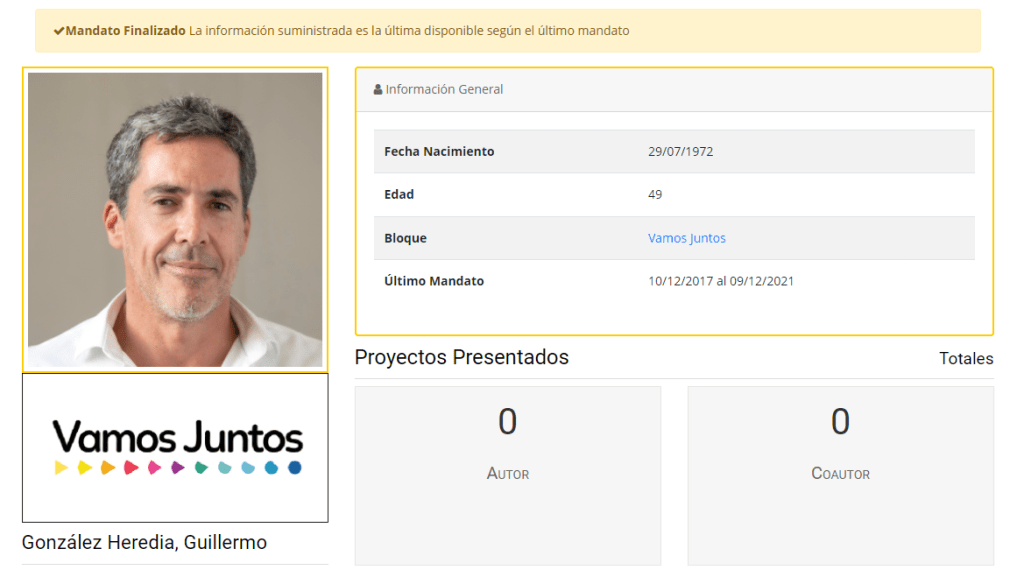The width and height of the screenshot is (1024, 584).
Task: Click the Totales label
Action: [965, 358]
